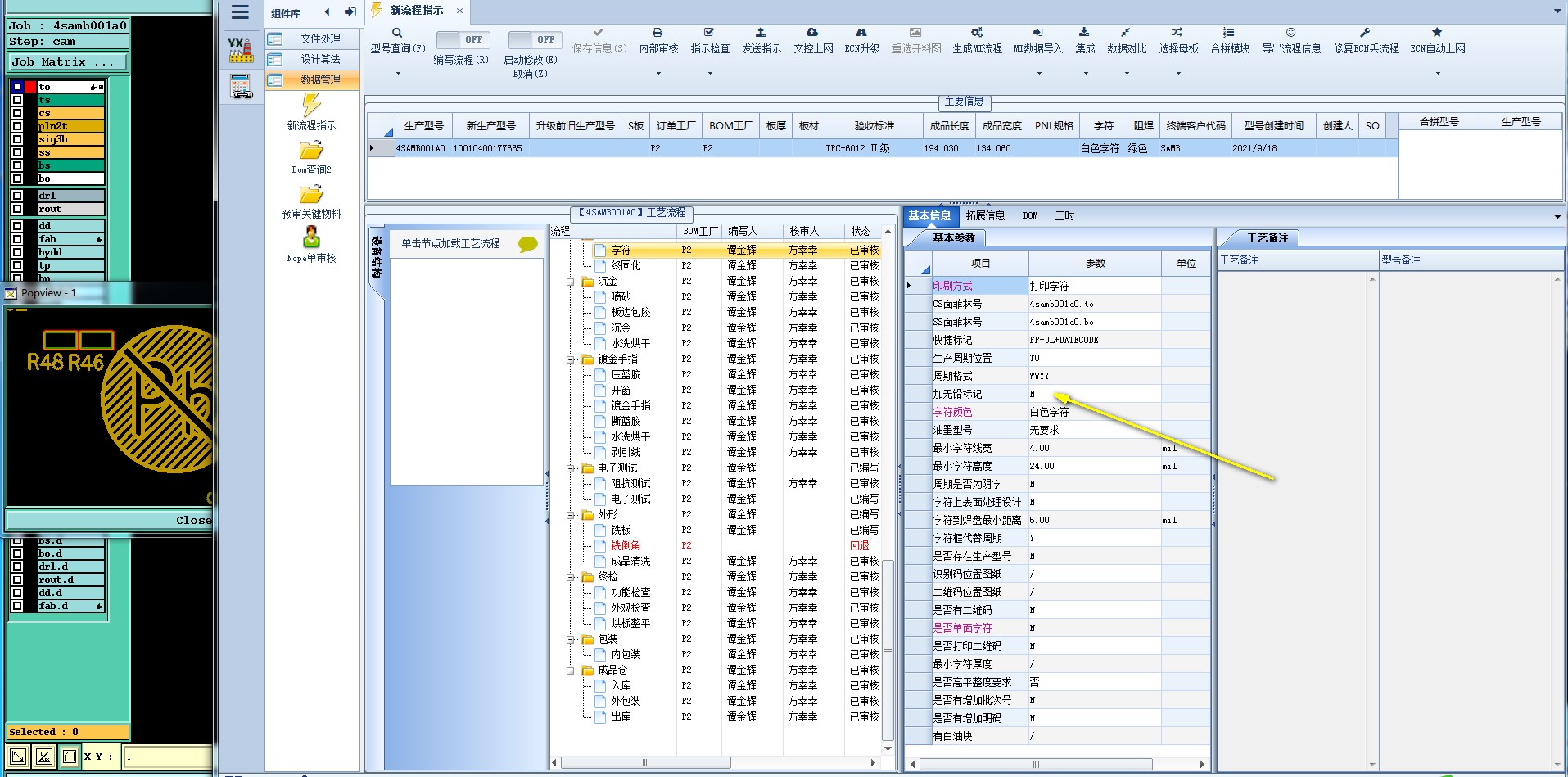
Task: Open 文件处理 library group
Action: (312, 38)
